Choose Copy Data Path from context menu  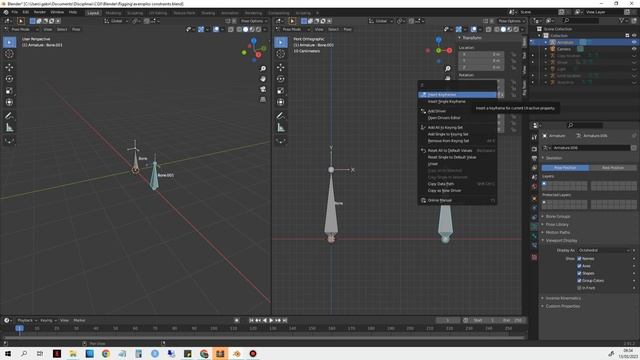457,184
